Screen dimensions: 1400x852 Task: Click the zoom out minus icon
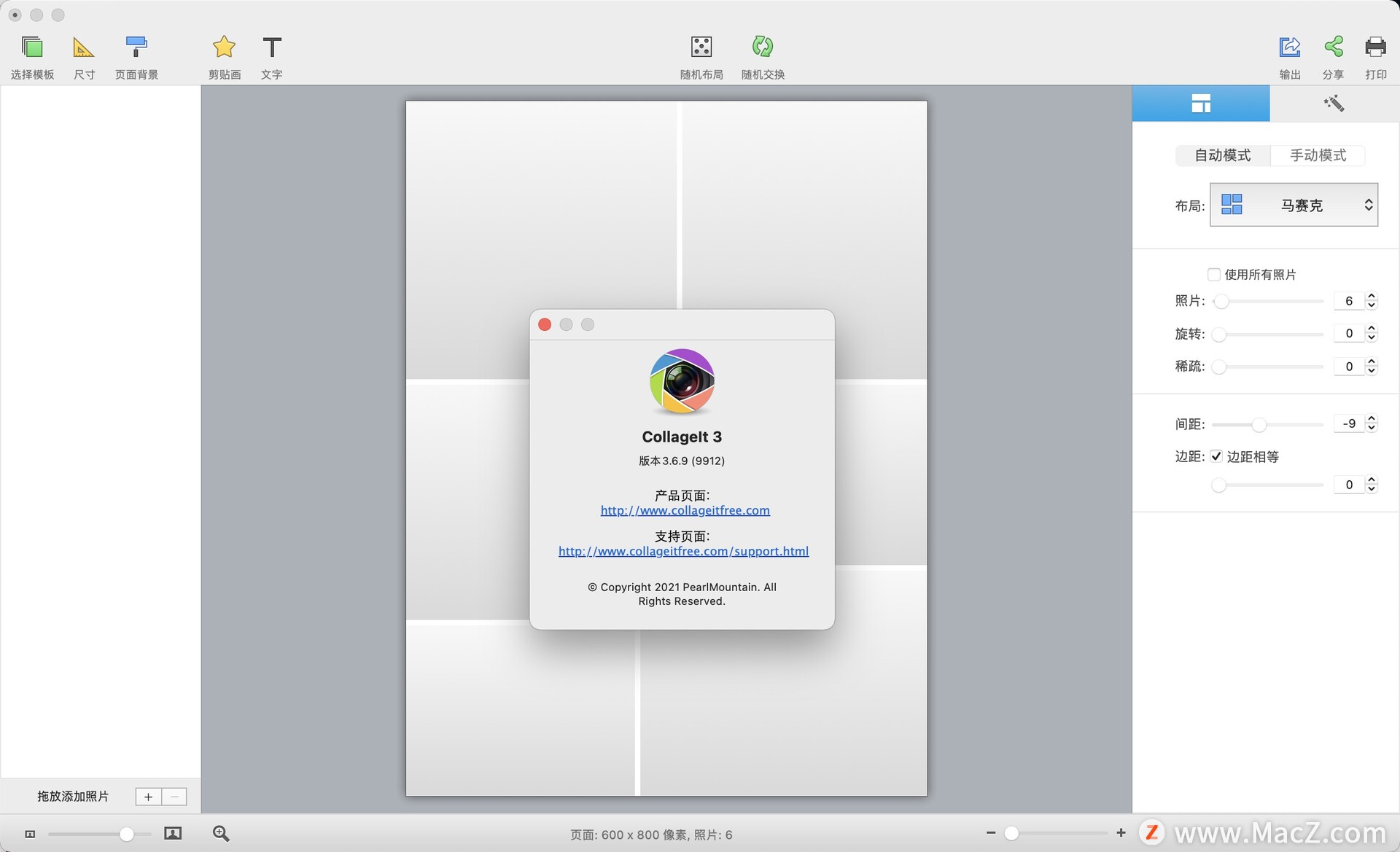pyautogui.click(x=991, y=832)
